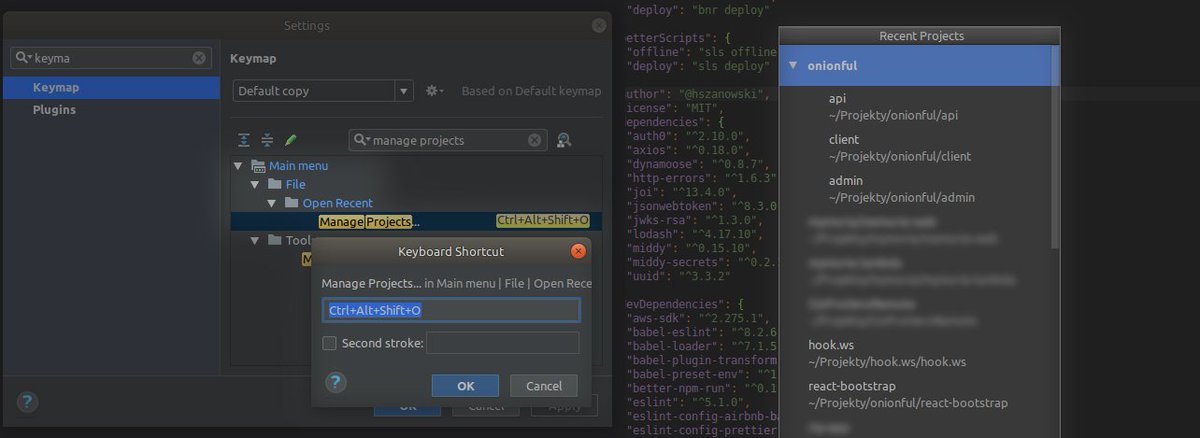1200x438 pixels.
Task: Open the admin project in Recent Projects
Action: click(x=915, y=189)
